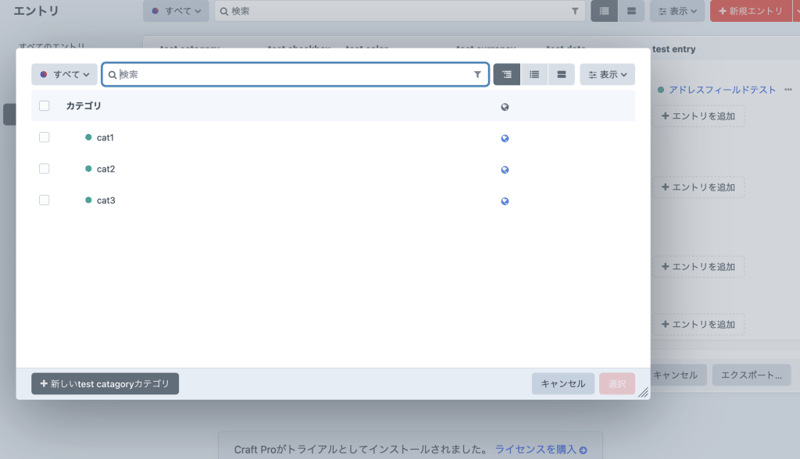Create 新しいtest catagoryカテゴリ
This screenshot has height=459, width=800.
pos(105,384)
